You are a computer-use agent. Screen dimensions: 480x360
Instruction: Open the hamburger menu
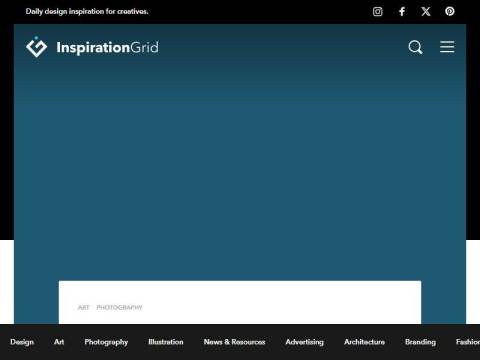pyautogui.click(x=447, y=47)
